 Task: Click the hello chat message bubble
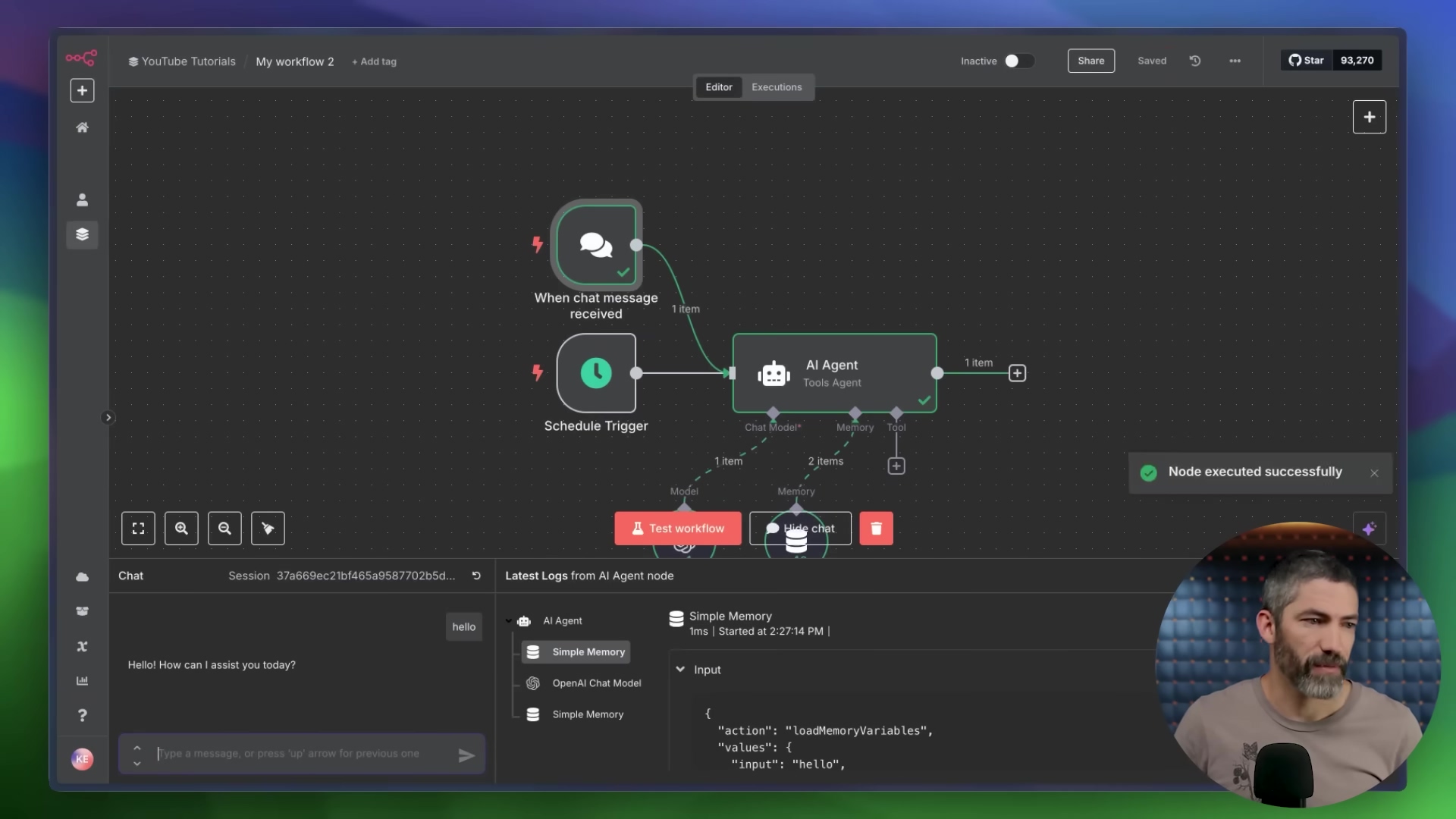pos(464,627)
